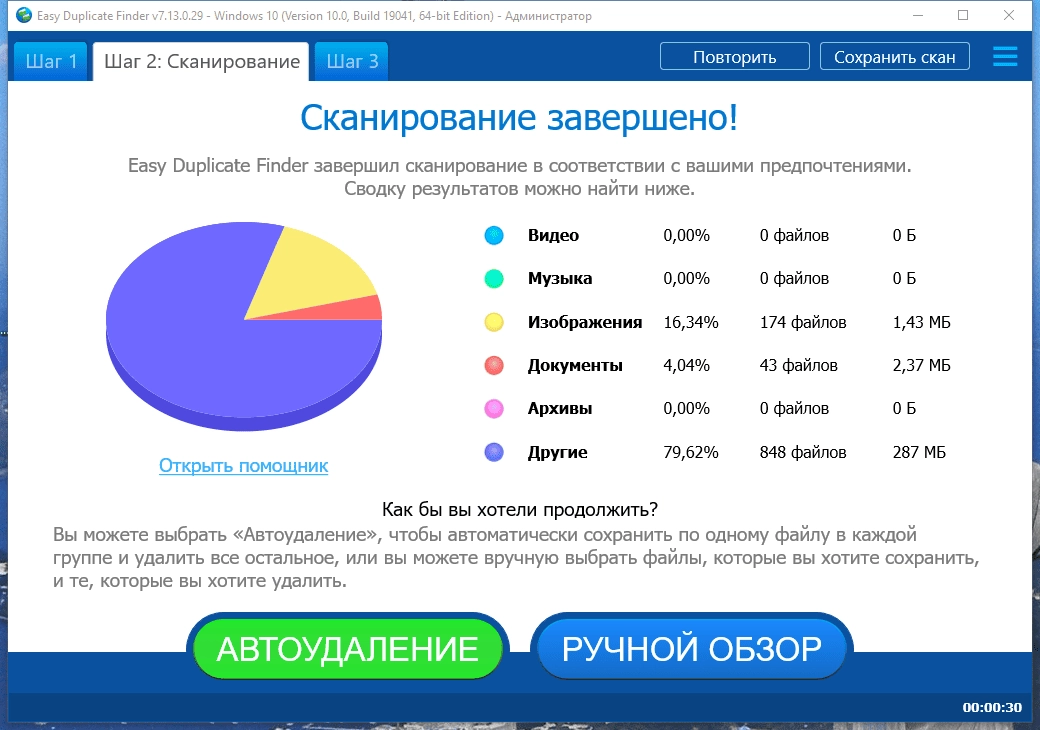Click the Сохранить скан button
Image resolution: width=1040 pixels, height=730 pixels.
[x=895, y=57]
